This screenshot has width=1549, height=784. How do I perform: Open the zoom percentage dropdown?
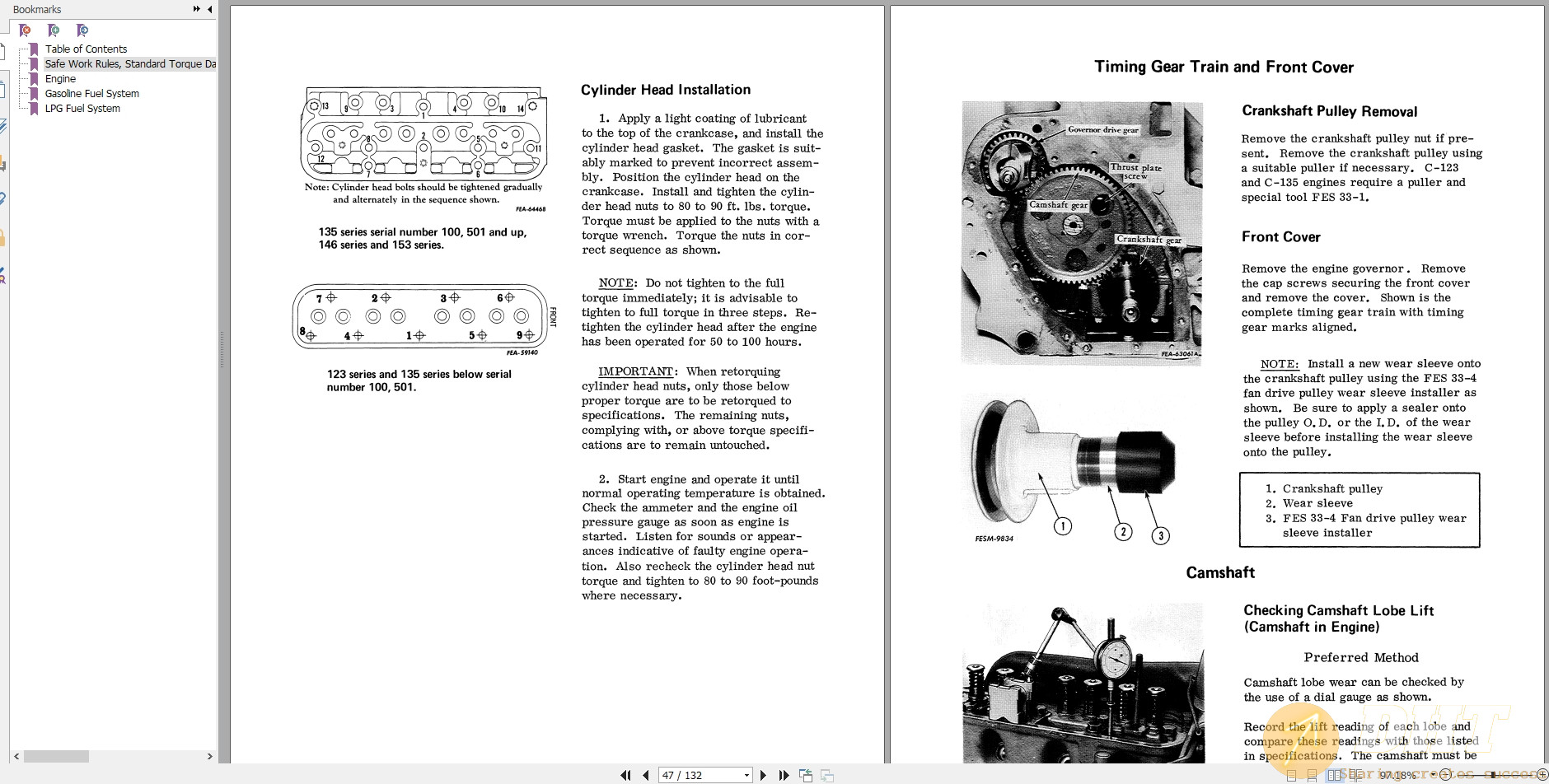click(1434, 775)
